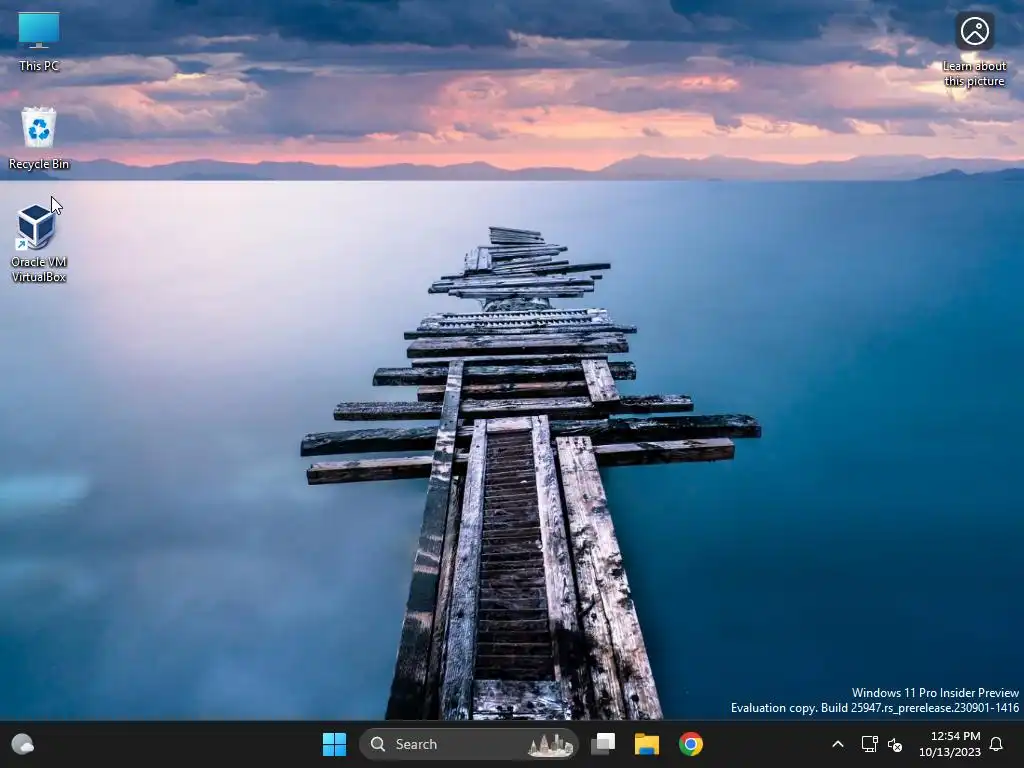Launch Google Chrome from the taskbar
Screen dimensions: 1024x768
pyautogui.click(x=690, y=744)
